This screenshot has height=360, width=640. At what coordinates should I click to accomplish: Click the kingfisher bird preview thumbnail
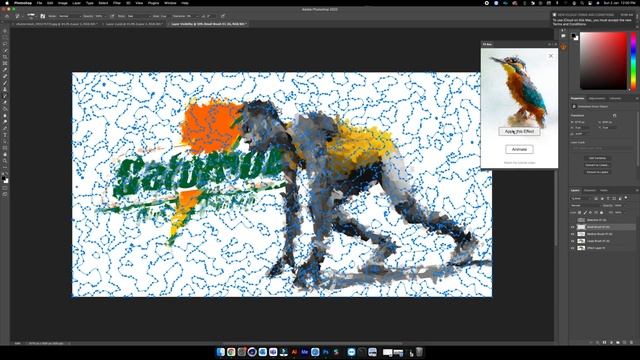(519, 87)
